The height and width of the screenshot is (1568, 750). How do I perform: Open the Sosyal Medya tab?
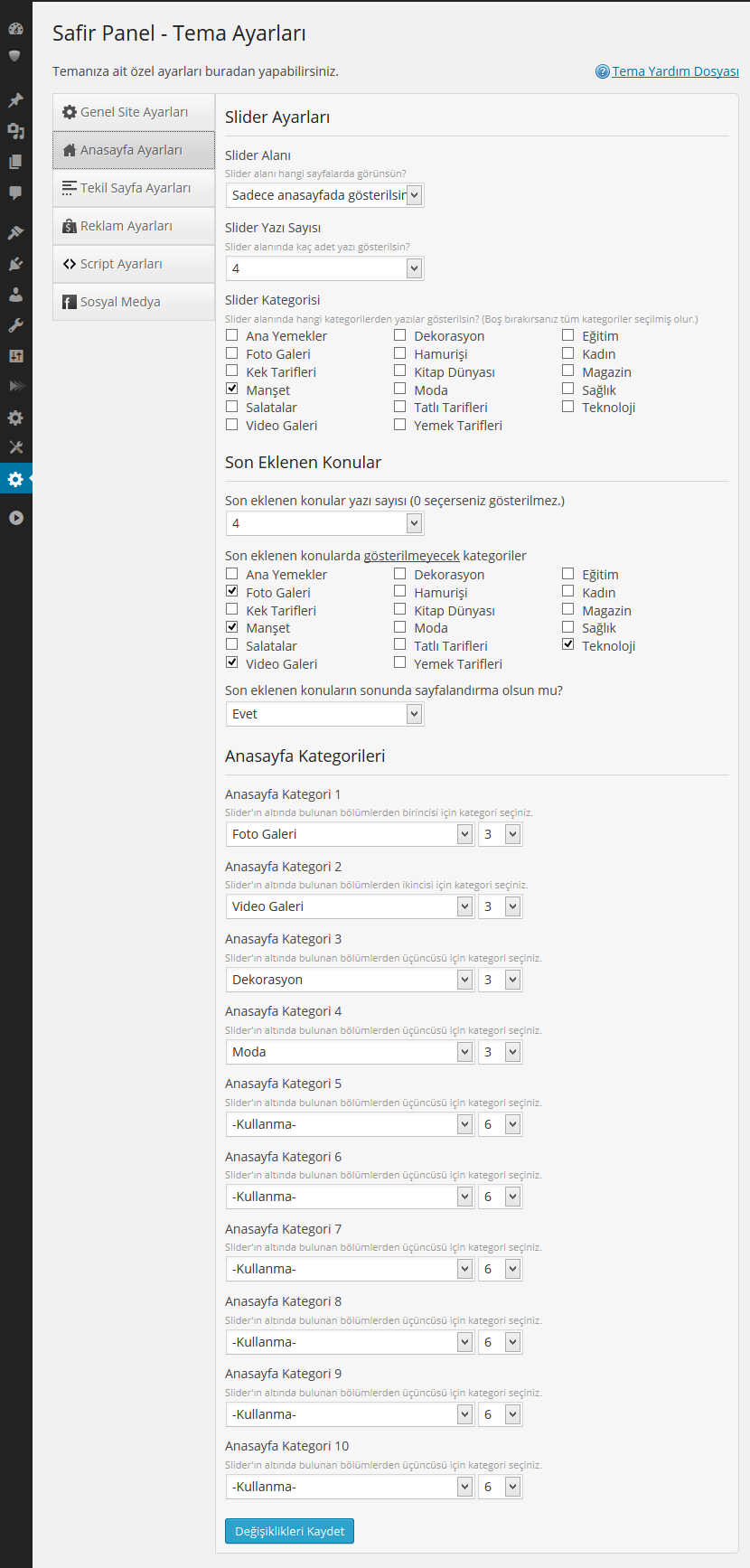(134, 302)
